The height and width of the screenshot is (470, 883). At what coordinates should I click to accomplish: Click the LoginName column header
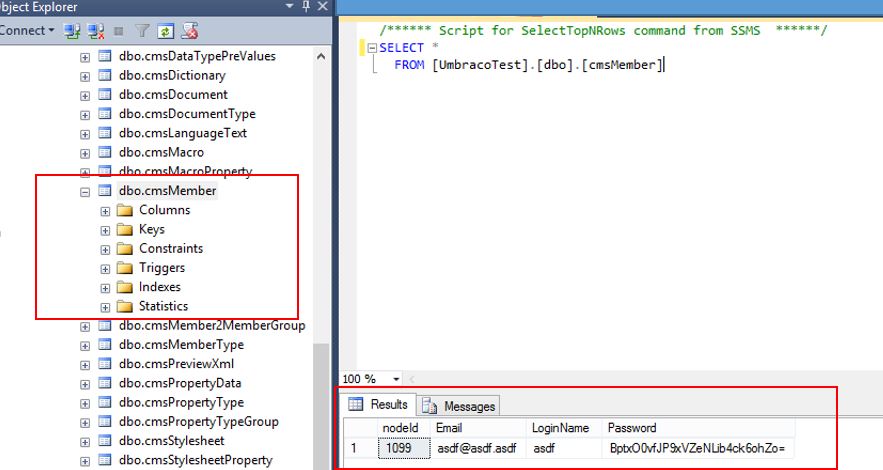click(564, 428)
